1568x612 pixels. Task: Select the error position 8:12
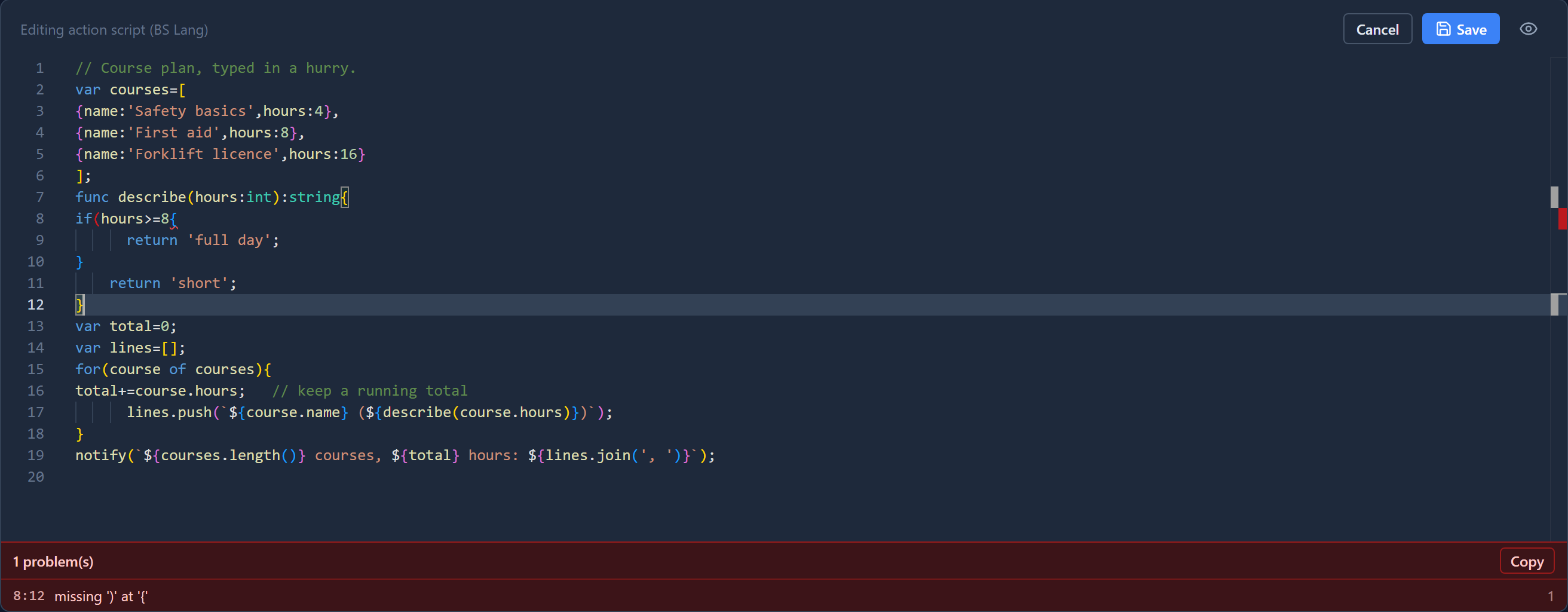(29, 596)
